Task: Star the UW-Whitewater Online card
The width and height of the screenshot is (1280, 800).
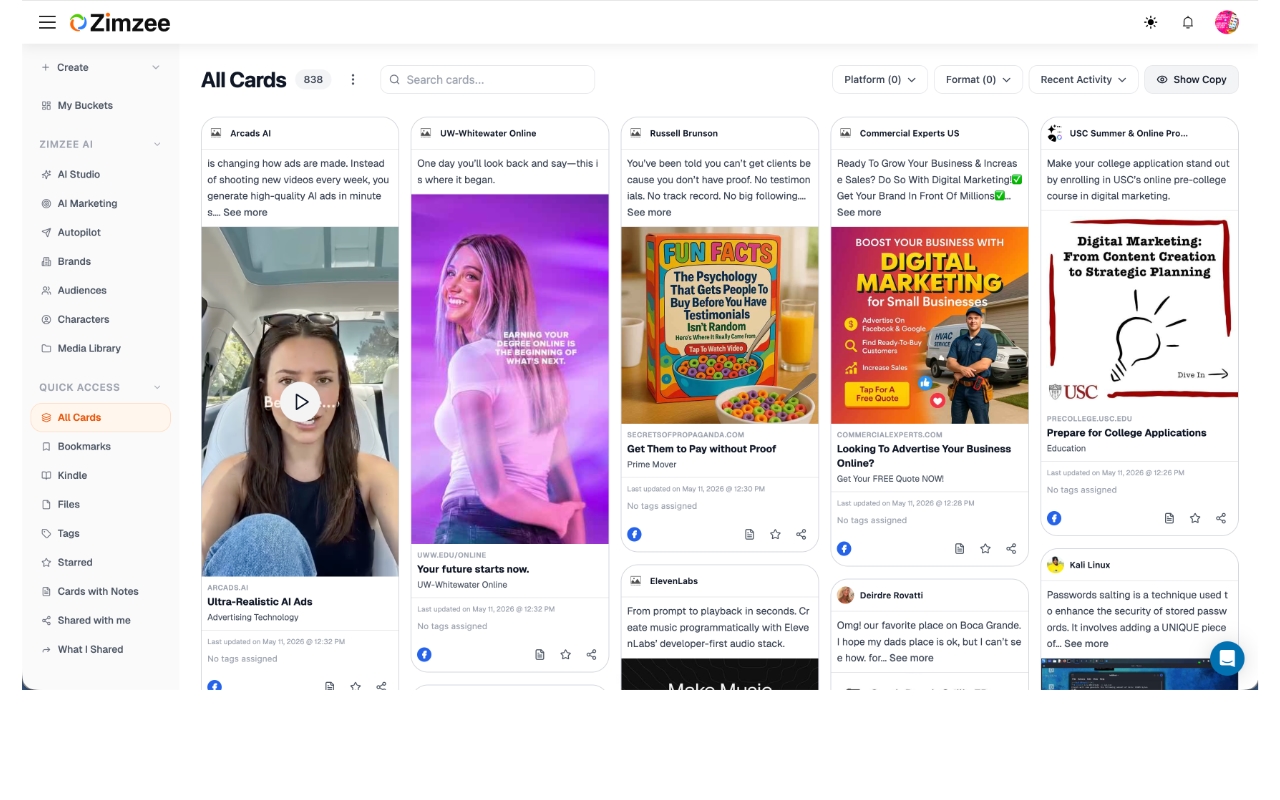Action: [566, 654]
